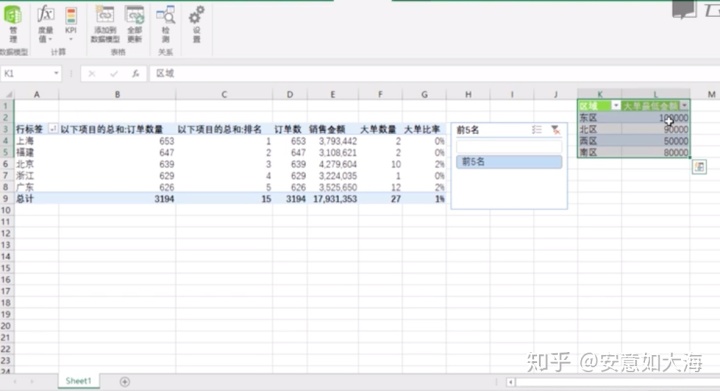The image size is (720, 391).
Task: Click the horizontal scrollbar left arrow
Action: coord(511,382)
